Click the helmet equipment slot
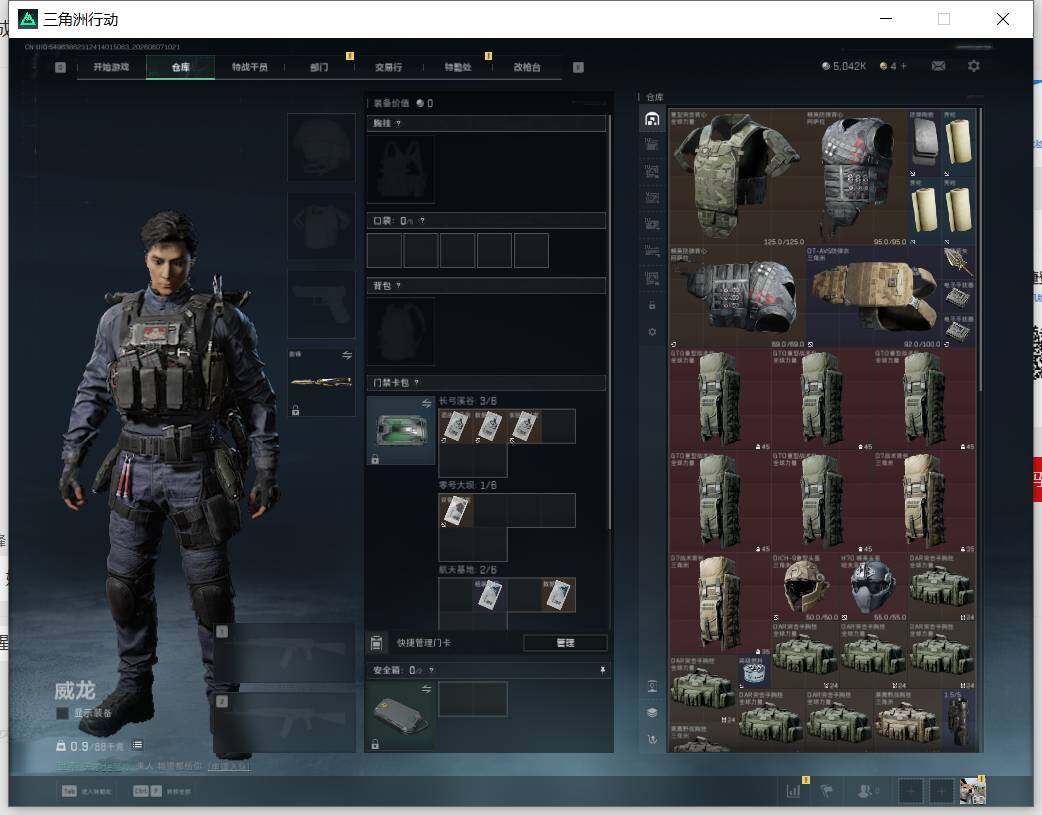 point(321,148)
